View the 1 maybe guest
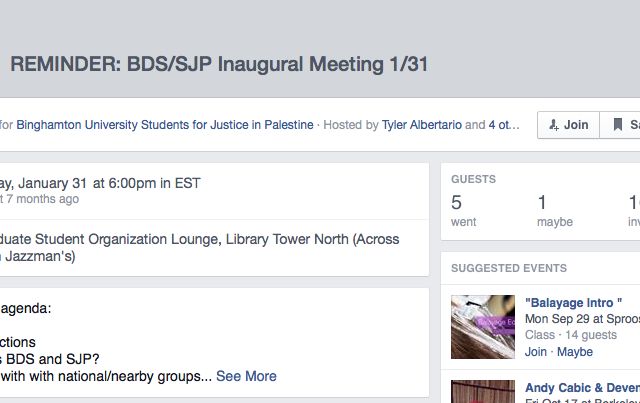This screenshot has height=403, width=640. pos(555,211)
